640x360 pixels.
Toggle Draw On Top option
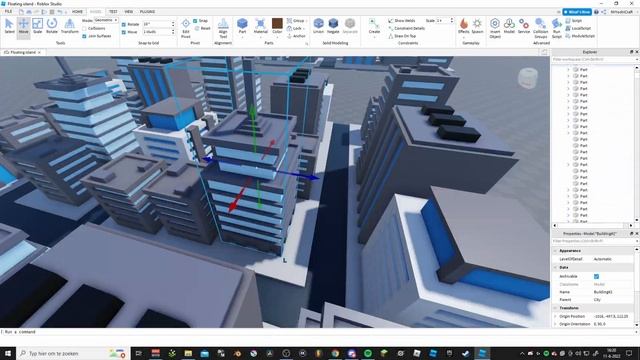tap(402, 36)
